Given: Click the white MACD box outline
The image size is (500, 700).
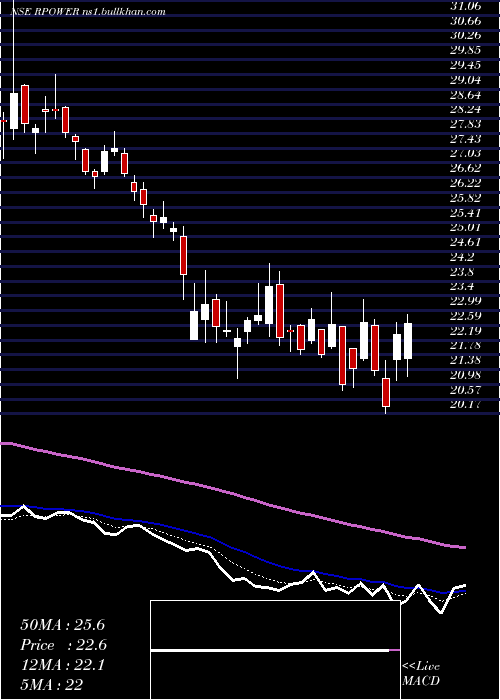Looking at the screenshot, I should coord(275,650).
